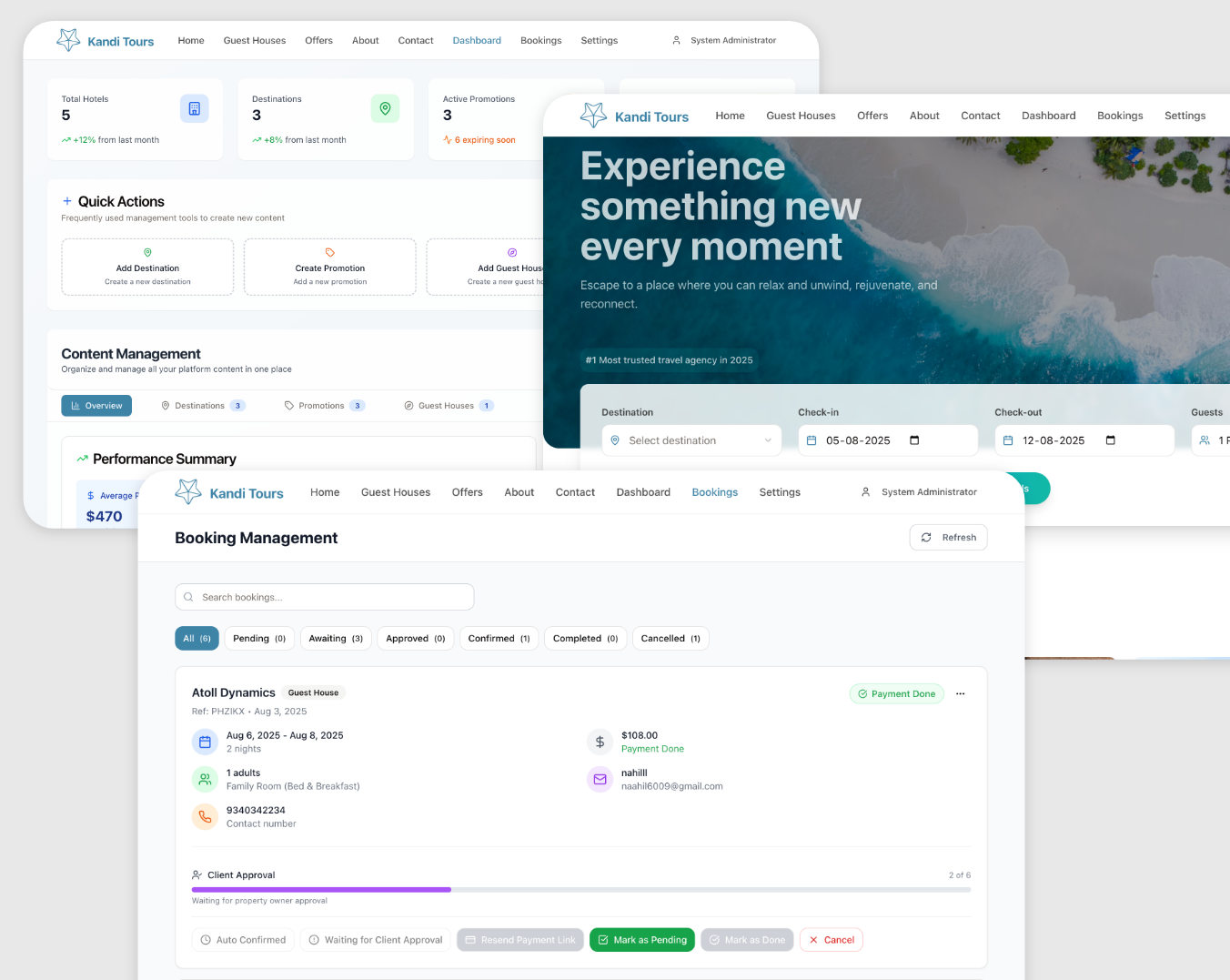Click the Destinations map pin icon card
1230x980 pixels.
tap(385, 108)
